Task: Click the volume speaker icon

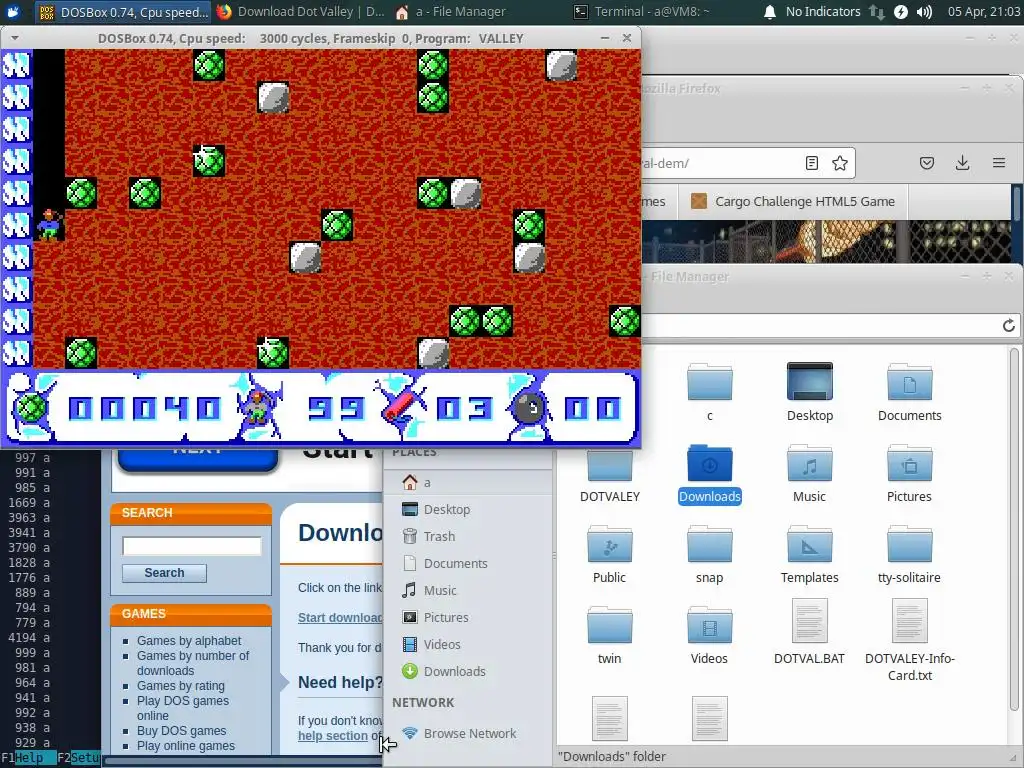Action: [924, 12]
